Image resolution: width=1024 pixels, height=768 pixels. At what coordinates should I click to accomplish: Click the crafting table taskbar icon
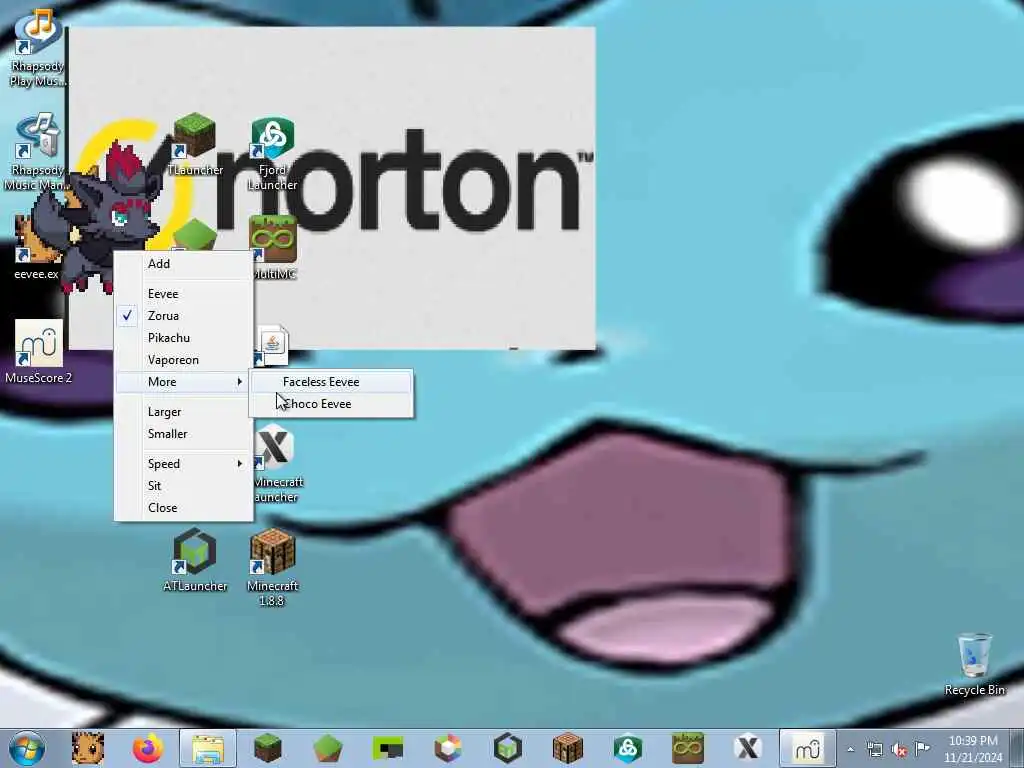568,748
